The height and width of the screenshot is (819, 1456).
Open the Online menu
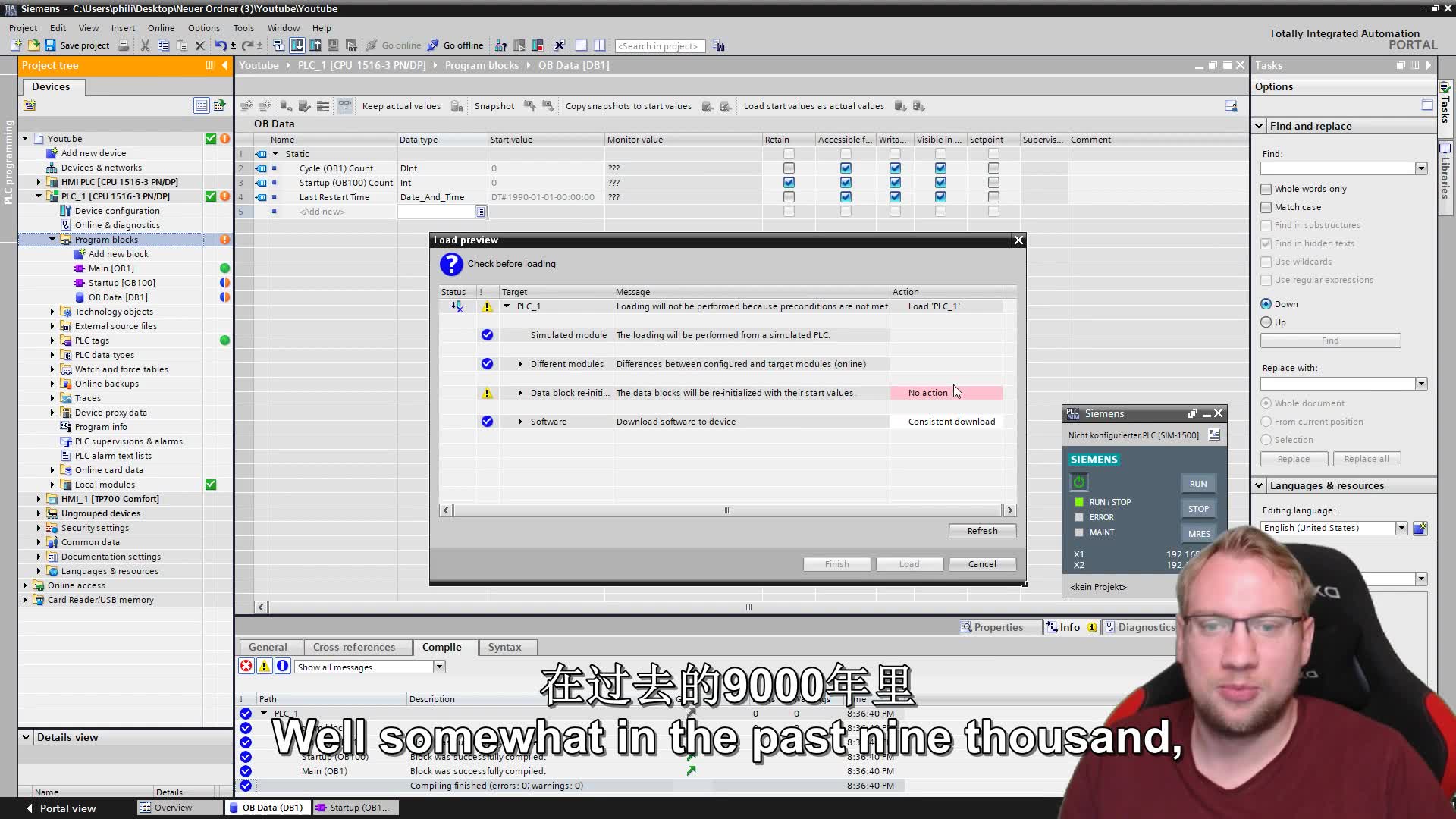pyautogui.click(x=161, y=27)
